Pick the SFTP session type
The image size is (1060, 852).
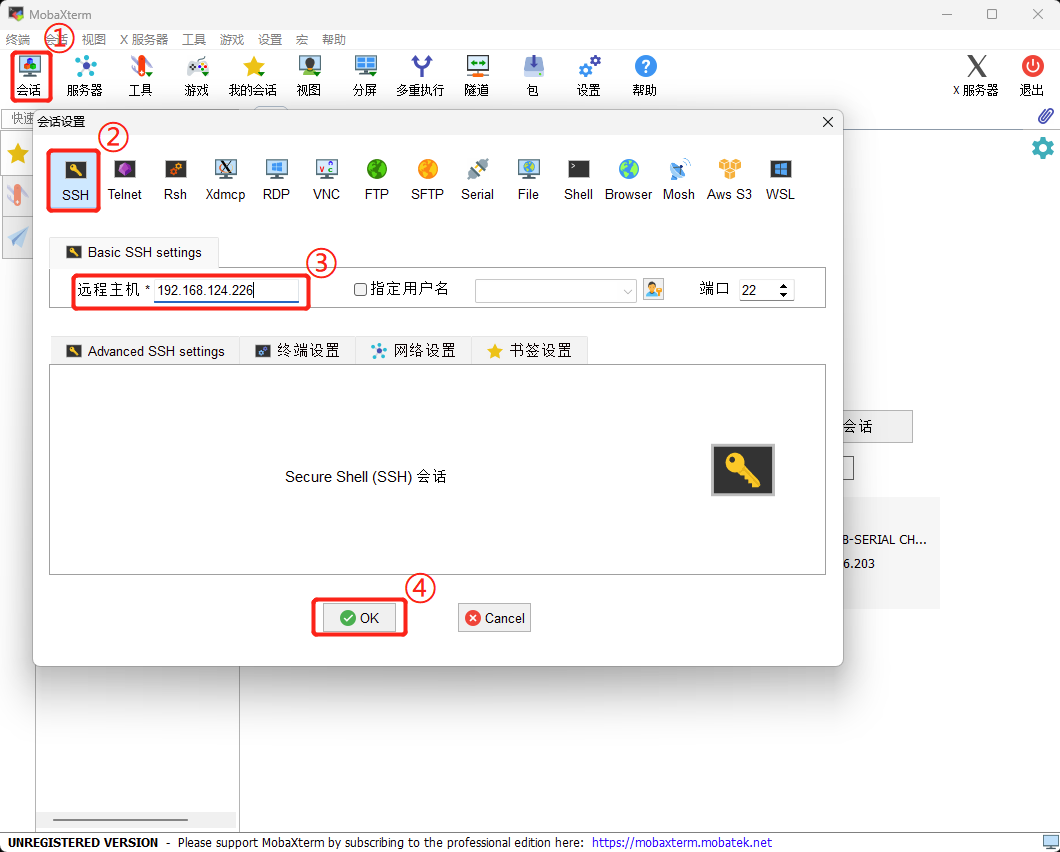pos(427,179)
